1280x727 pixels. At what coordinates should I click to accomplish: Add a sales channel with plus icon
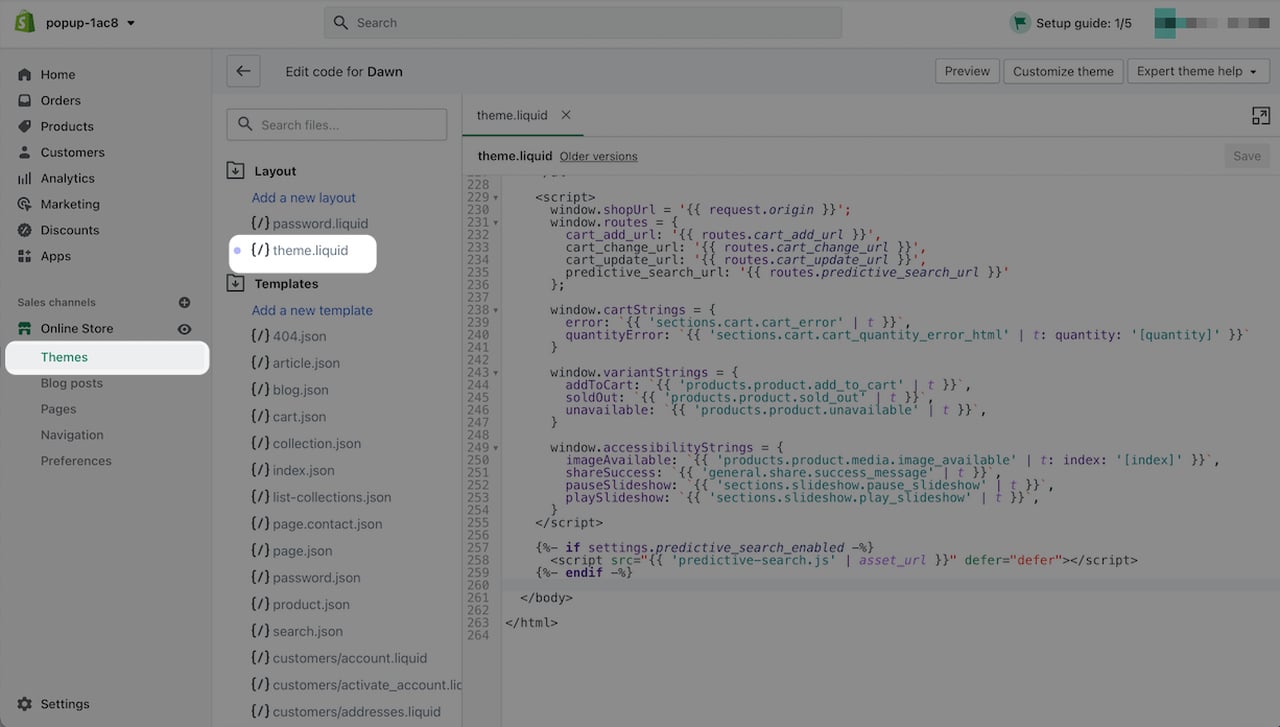pos(184,302)
